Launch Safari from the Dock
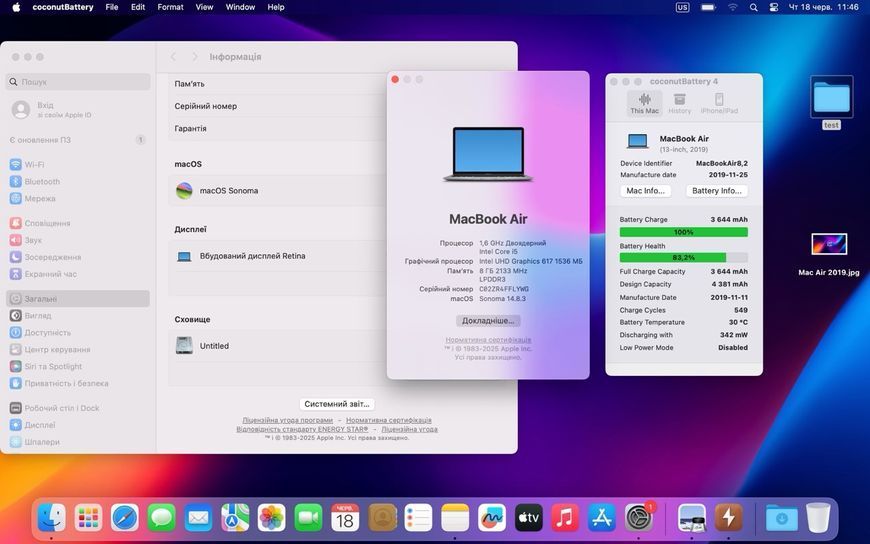 [x=125, y=518]
